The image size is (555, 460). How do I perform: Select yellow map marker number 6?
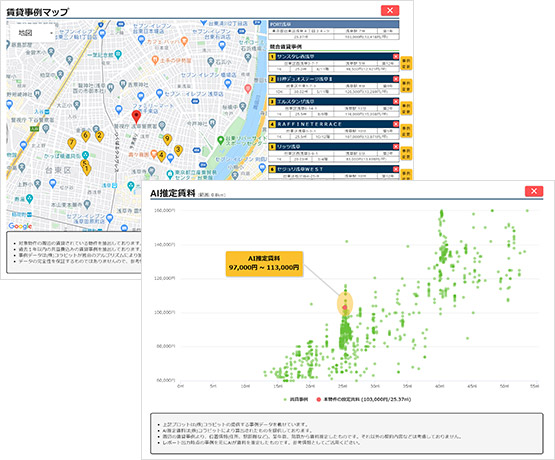pos(85,136)
